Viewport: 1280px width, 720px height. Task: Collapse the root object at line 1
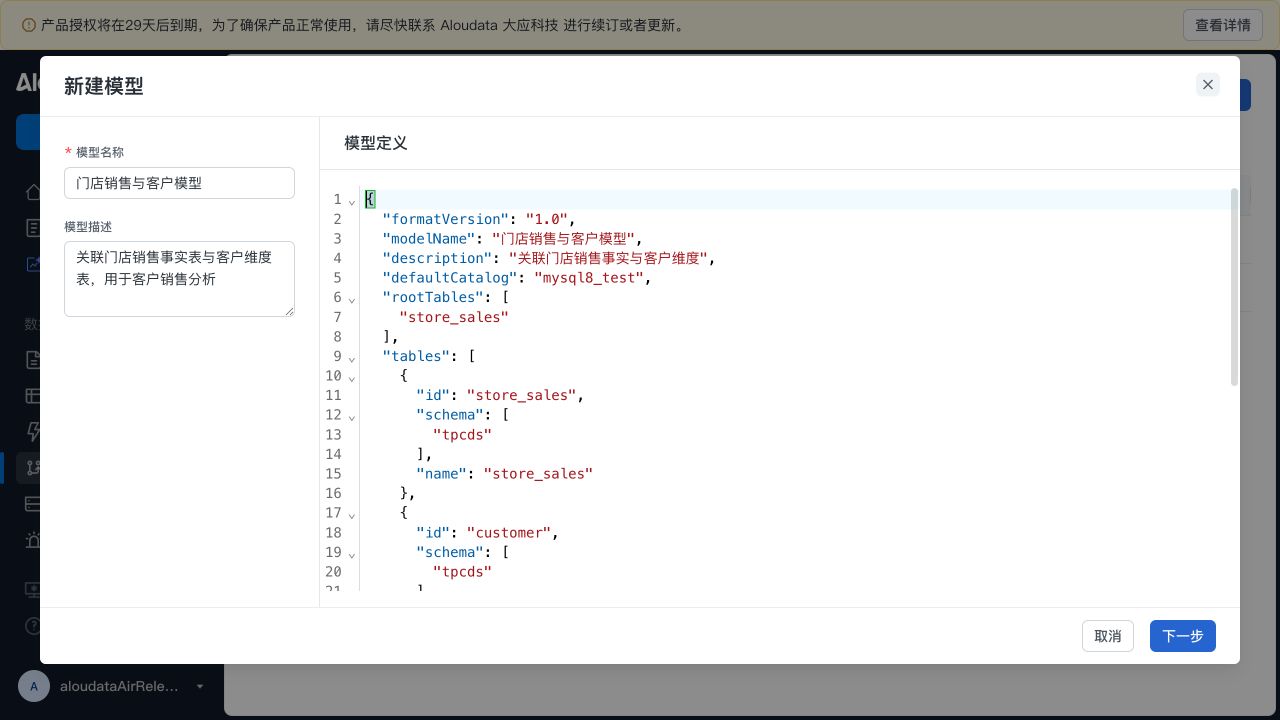click(x=352, y=201)
